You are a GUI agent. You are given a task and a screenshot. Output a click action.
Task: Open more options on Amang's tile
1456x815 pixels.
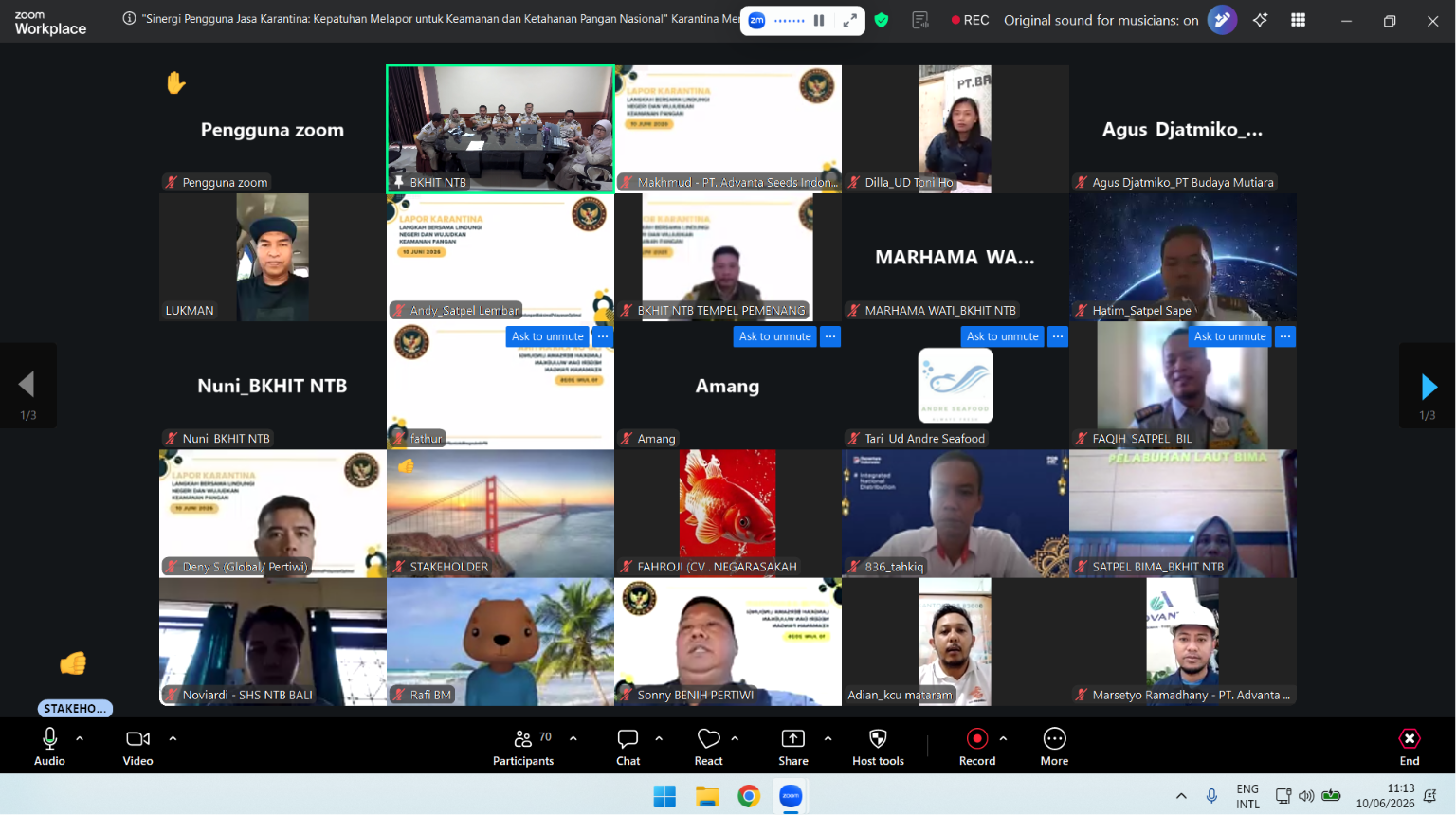click(830, 336)
